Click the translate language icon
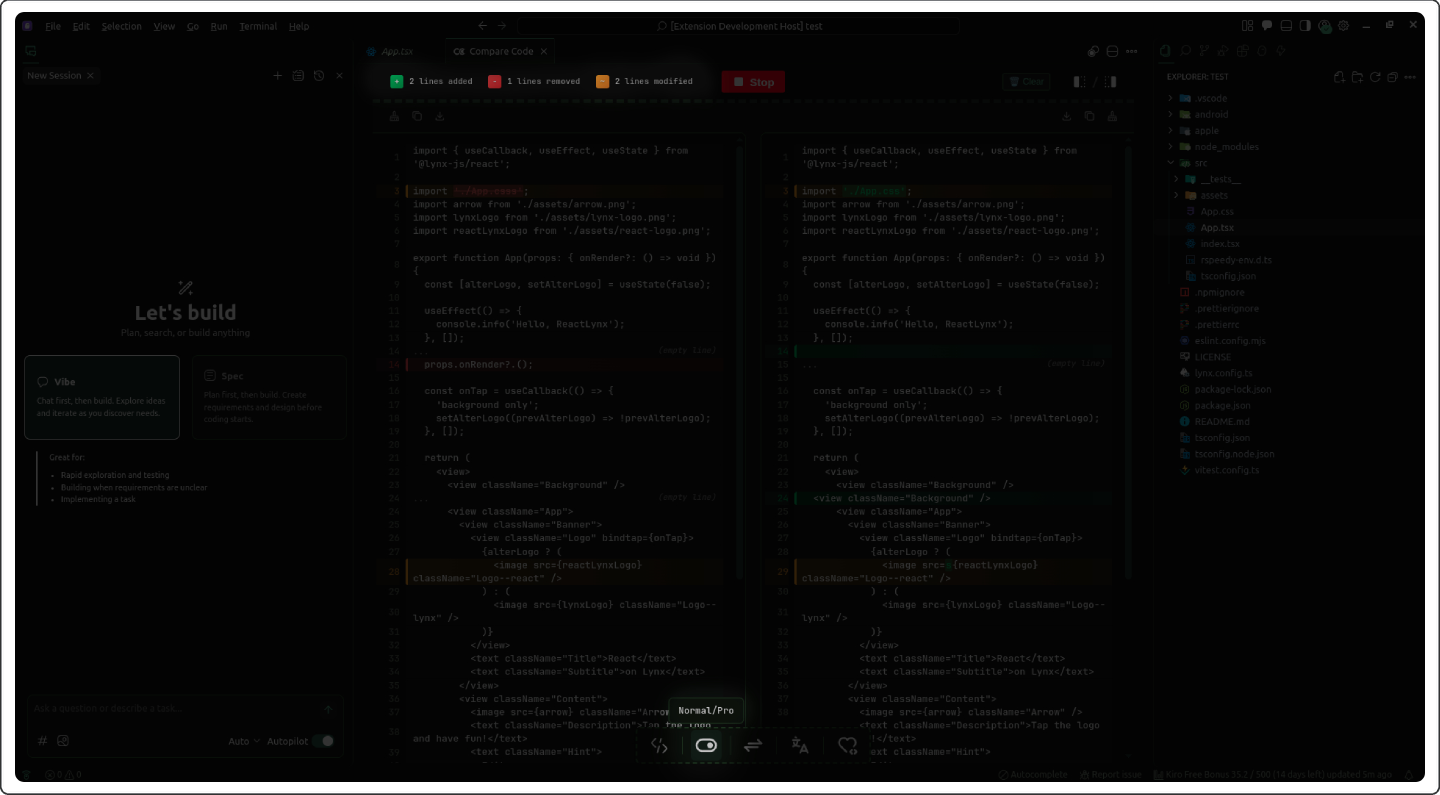 coord(800,745)
